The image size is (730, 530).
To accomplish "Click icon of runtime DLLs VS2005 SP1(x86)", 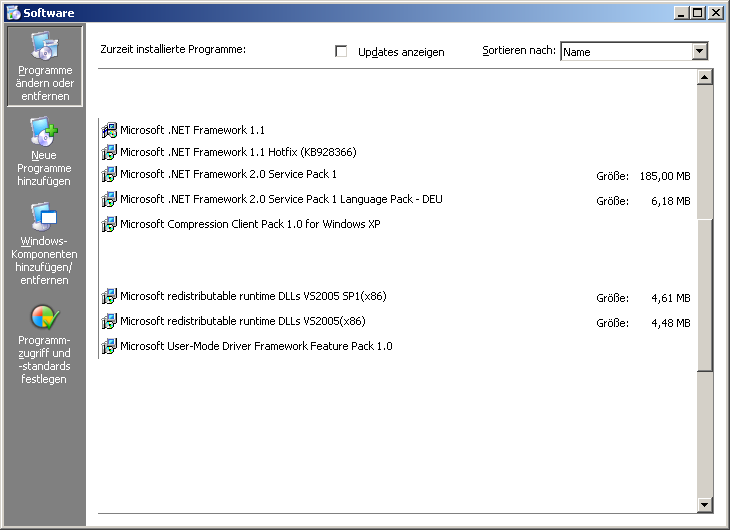I will tap(109, 296).
